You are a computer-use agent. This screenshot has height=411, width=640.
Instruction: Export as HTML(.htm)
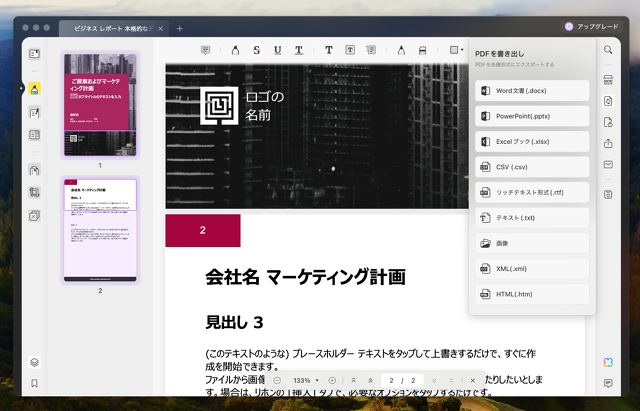532,294
